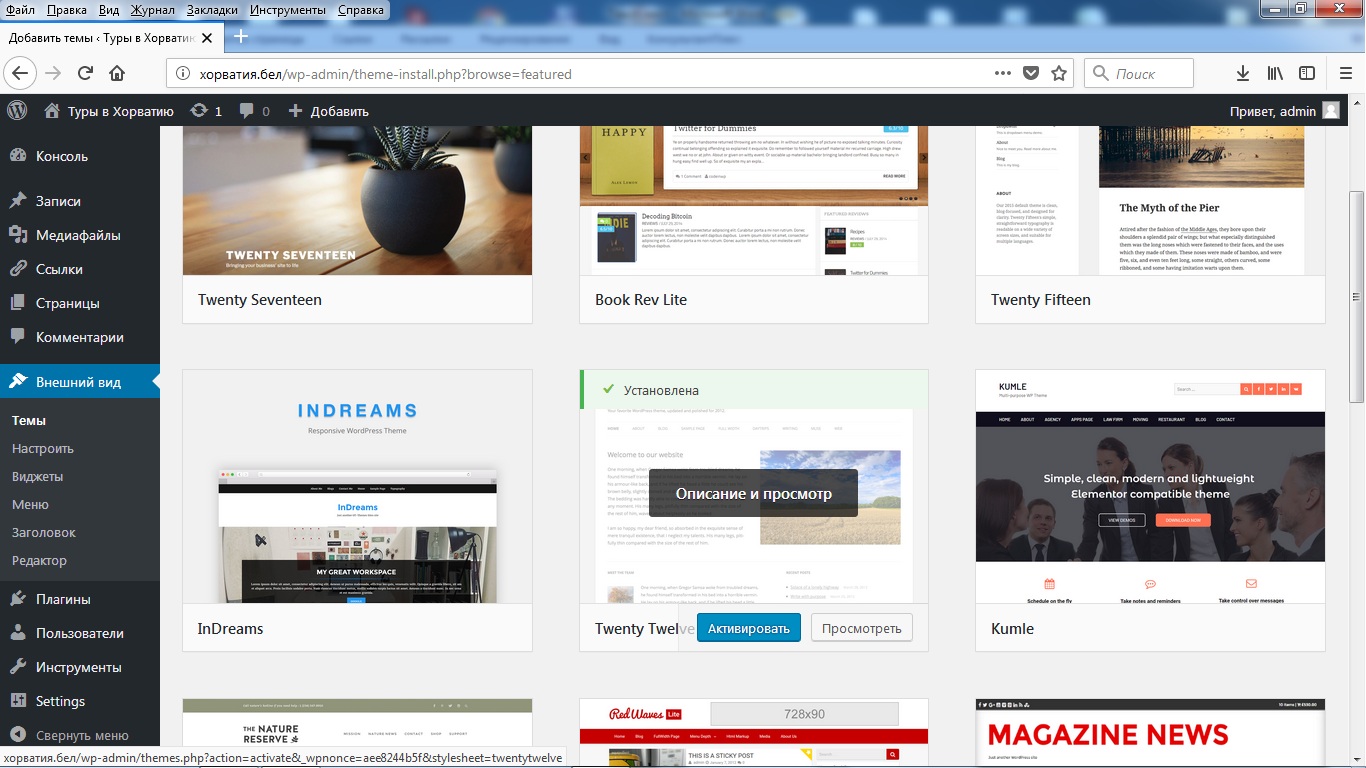Open the Закладки menu in menu bar
This screenshot has width=1366, height=768.
[x=211, y=10]
